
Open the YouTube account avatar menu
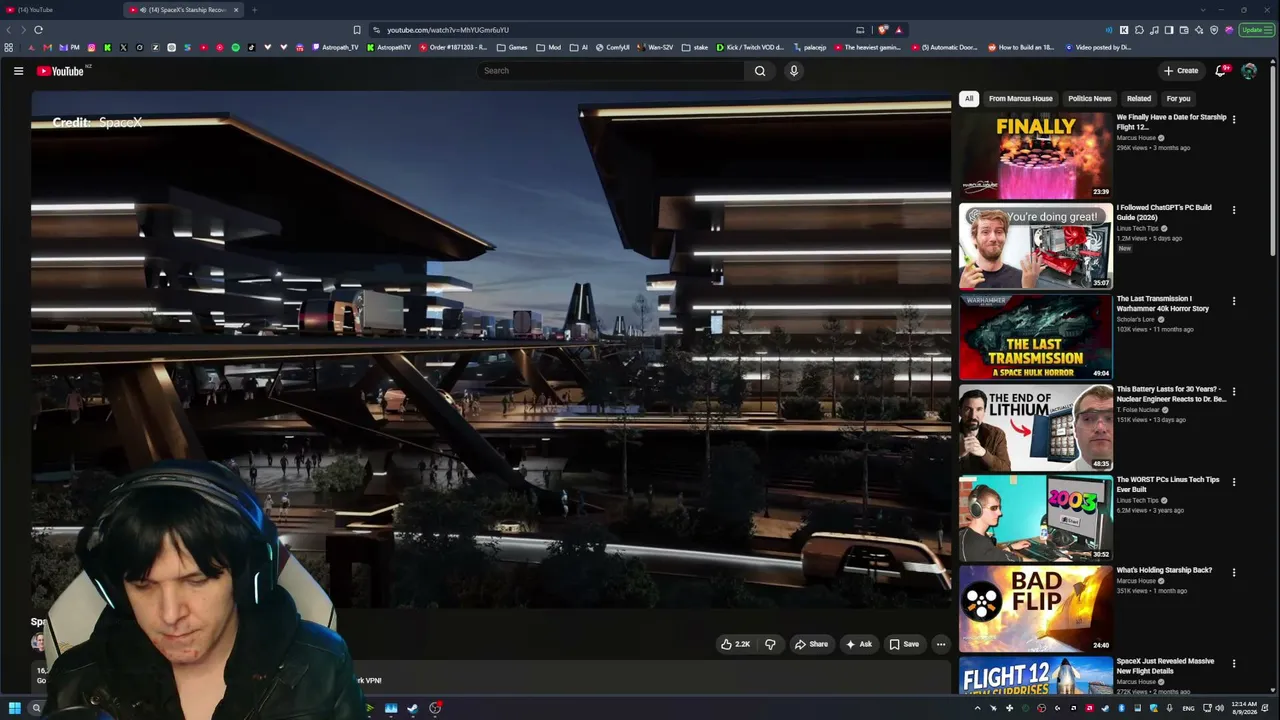point(1249,71)
